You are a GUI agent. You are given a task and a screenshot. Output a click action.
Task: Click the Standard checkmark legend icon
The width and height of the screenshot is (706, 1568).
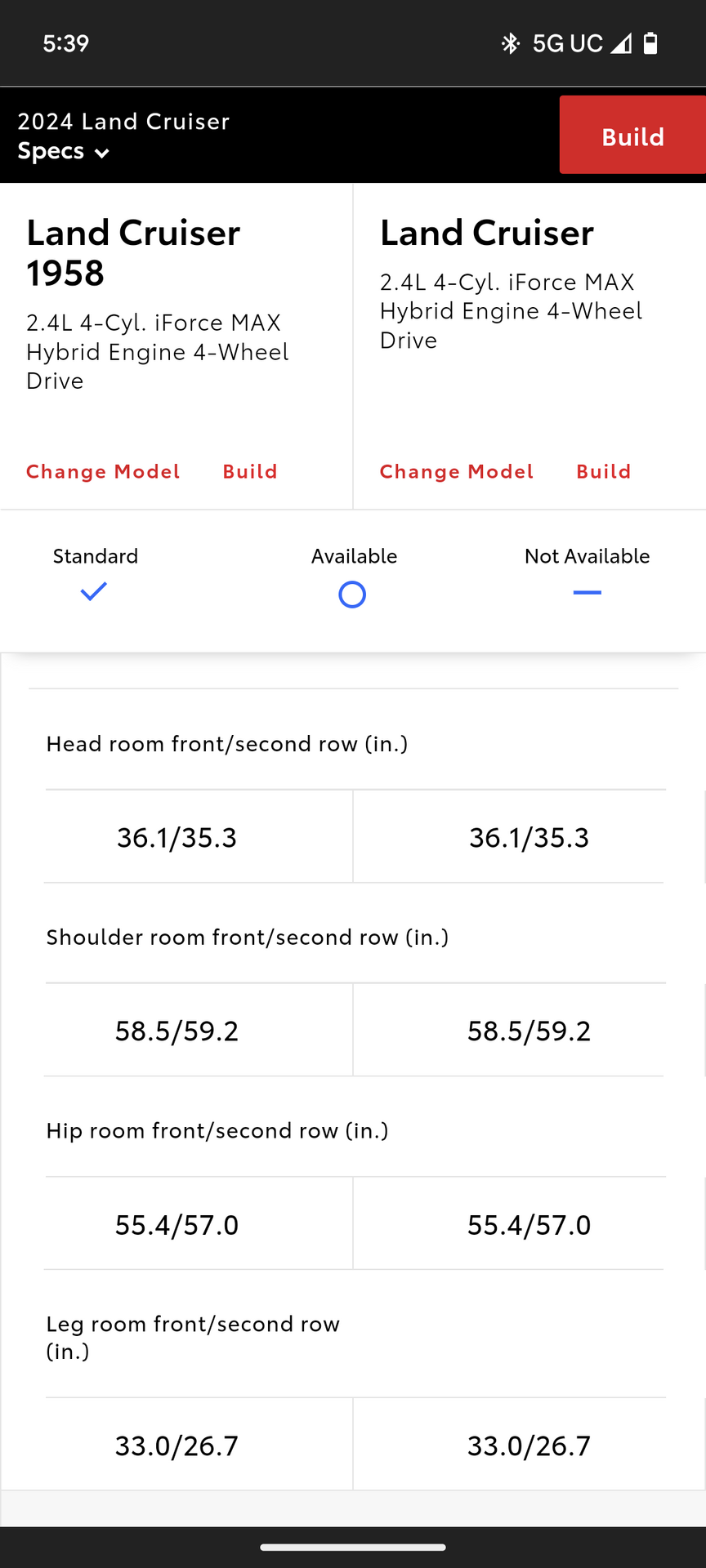94,591
